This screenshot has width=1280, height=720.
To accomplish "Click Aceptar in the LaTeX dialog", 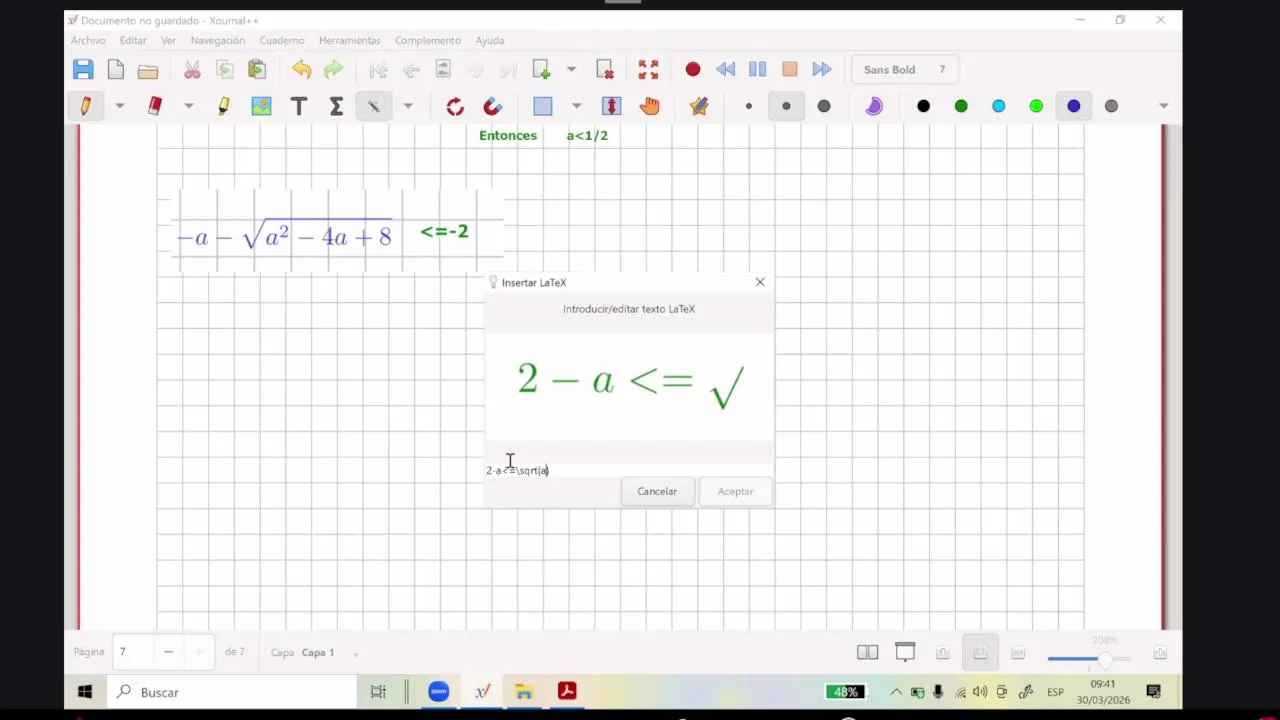I will coord(735,491).
